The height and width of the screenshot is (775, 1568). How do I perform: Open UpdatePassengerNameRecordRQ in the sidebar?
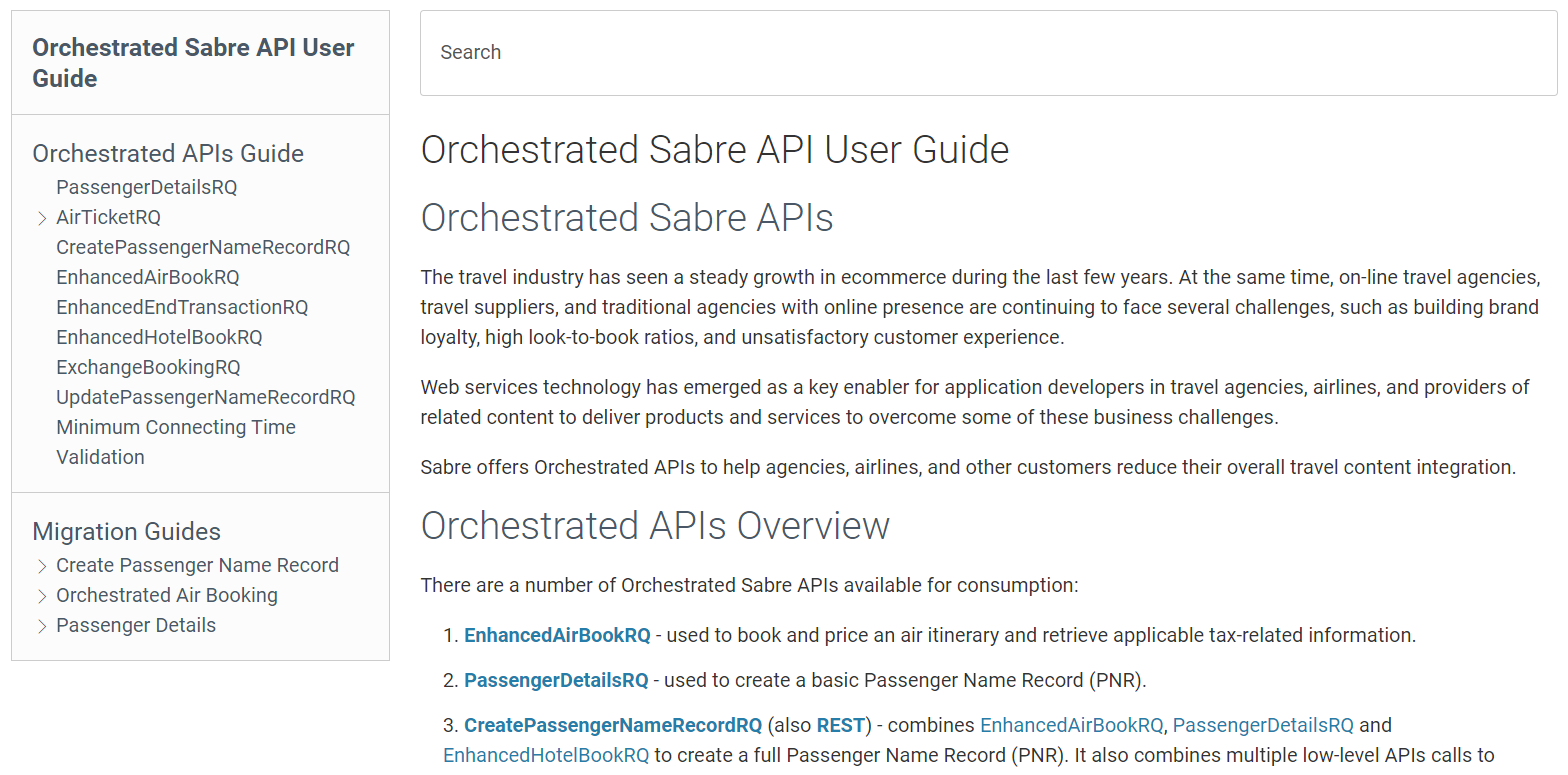point(206,397)
